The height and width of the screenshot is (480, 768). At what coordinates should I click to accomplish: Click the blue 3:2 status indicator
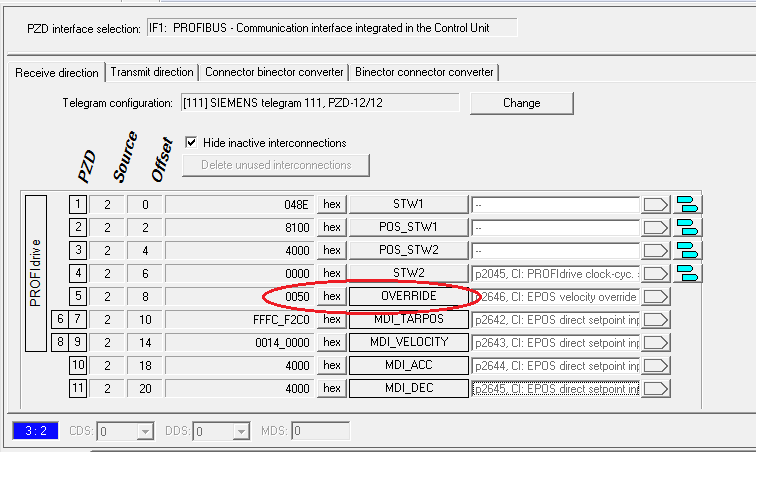pos(35,431)
